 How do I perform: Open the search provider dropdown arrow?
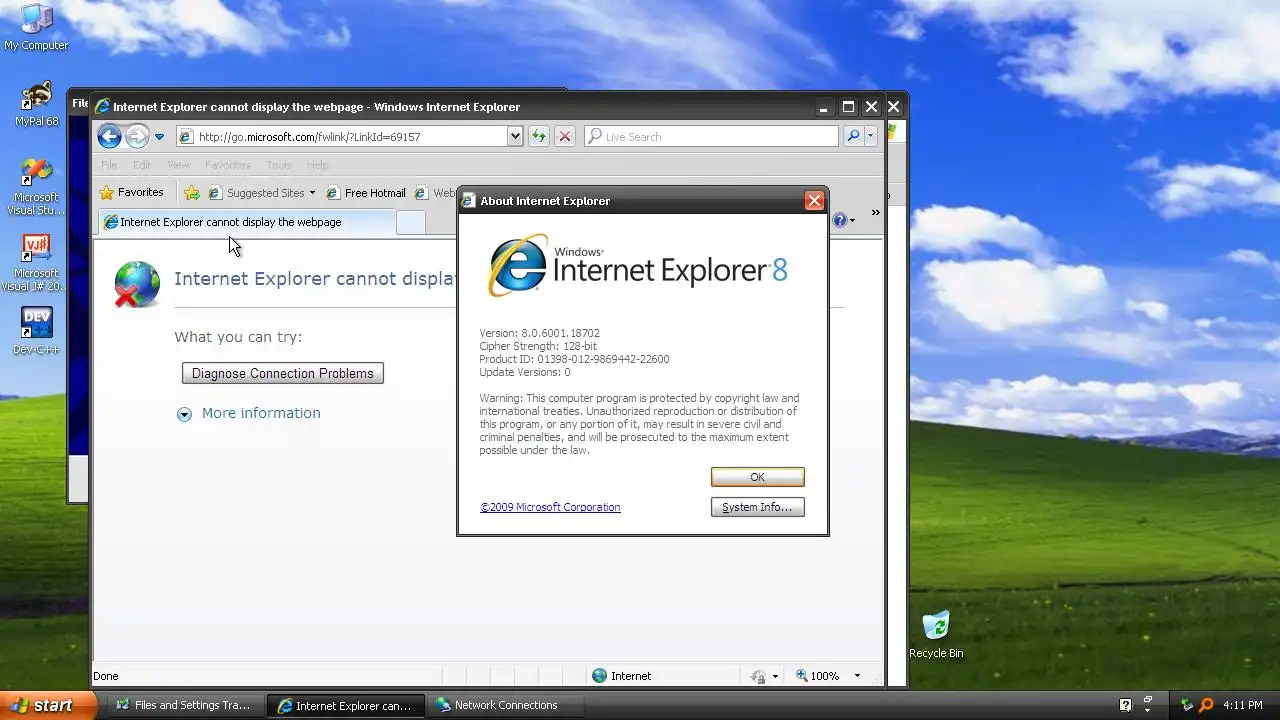(x=871, y=136)
